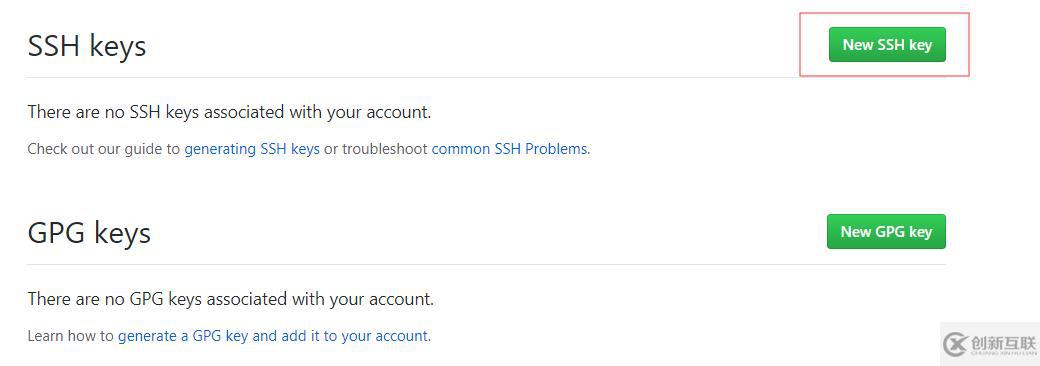This screenshot has width=1040, height=366.
Task: Open the common SSH Problems link
Action: click(509, 149)
